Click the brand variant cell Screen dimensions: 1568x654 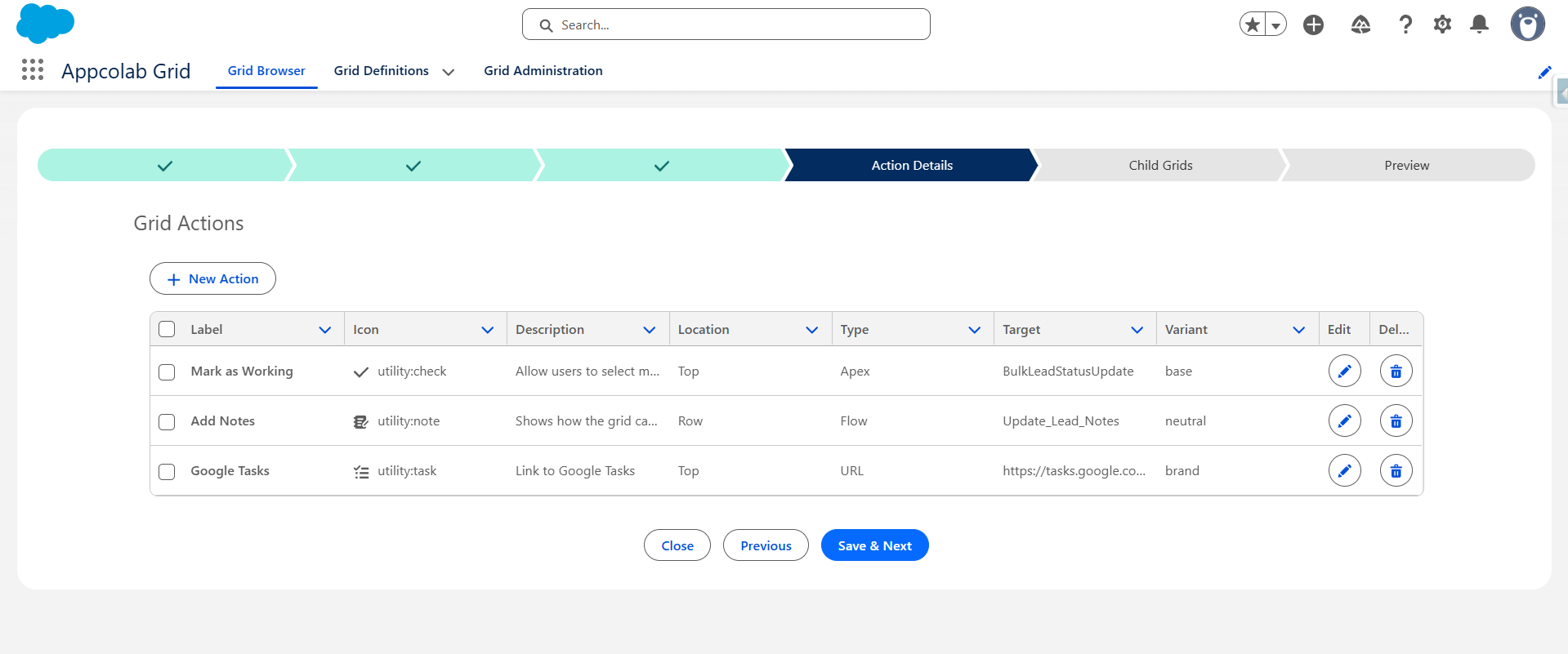coord(1182,471)
